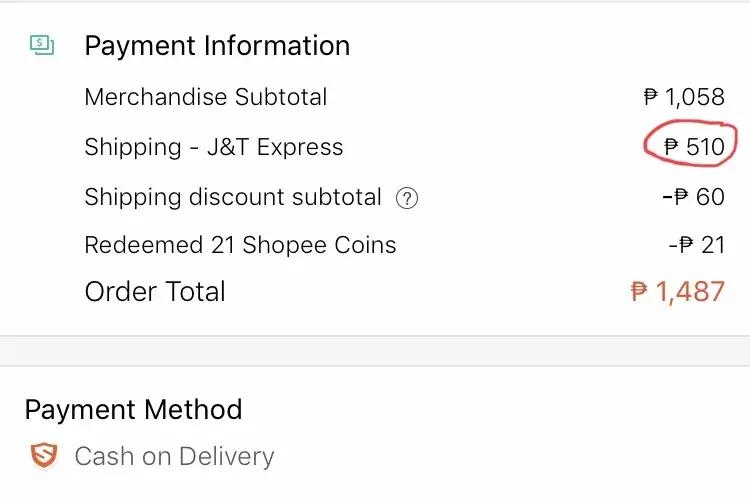The height and width of the screenshot is (499, 750).
Task: Tap the -₱21 coins deduction amount
Action: tap(696, 246)
